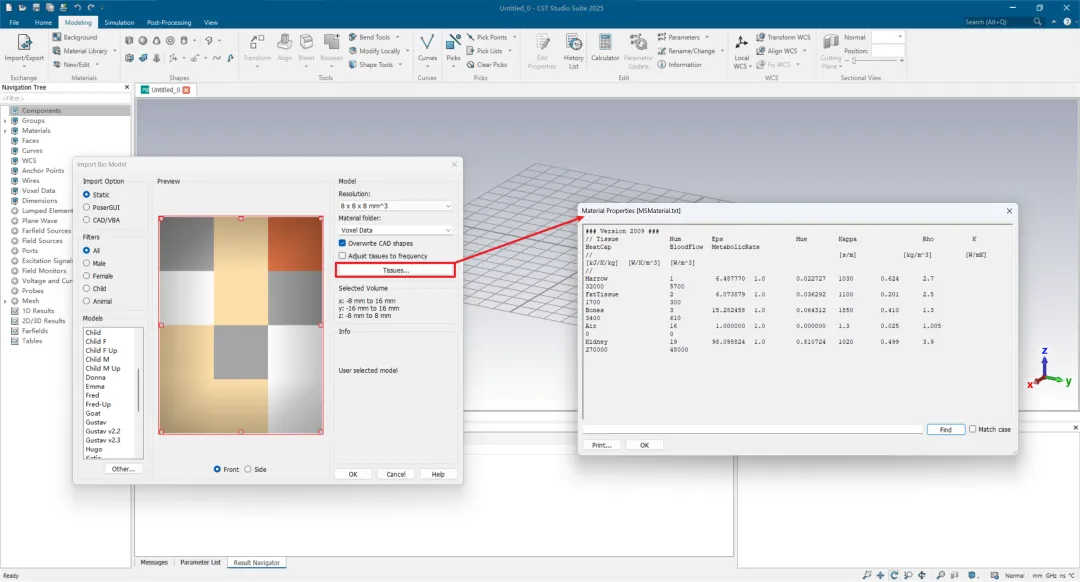Image resolution: width=1080 pixels, height=582 pixels.
Task: Create a brick shape
Action: [x=129, y=41]
